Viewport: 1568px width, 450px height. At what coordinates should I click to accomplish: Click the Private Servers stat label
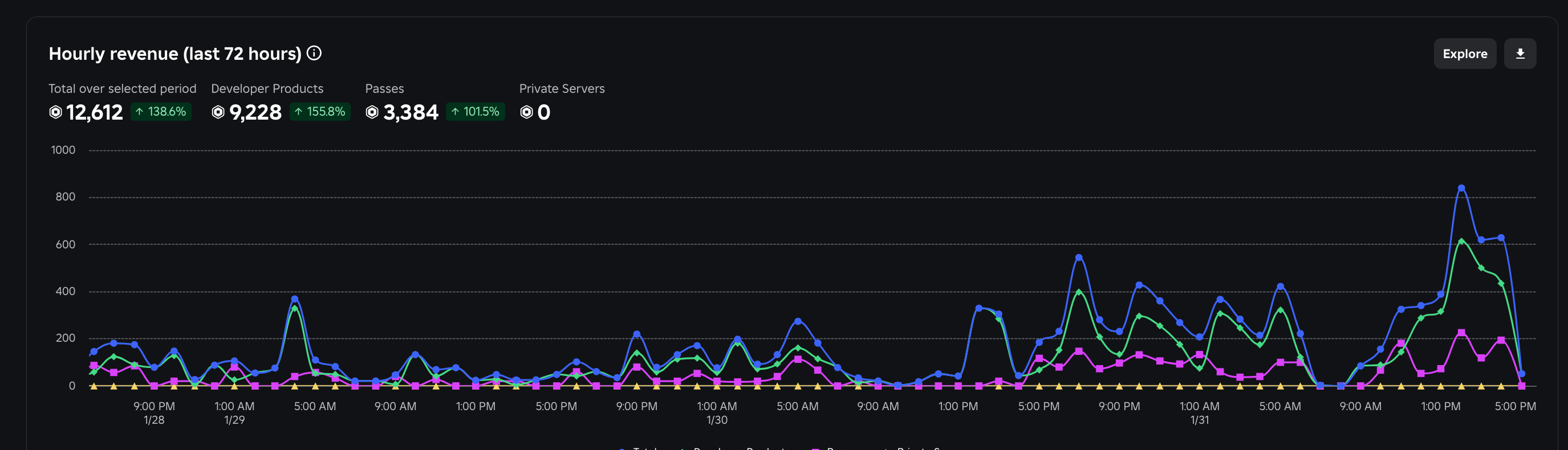point(561,89)
